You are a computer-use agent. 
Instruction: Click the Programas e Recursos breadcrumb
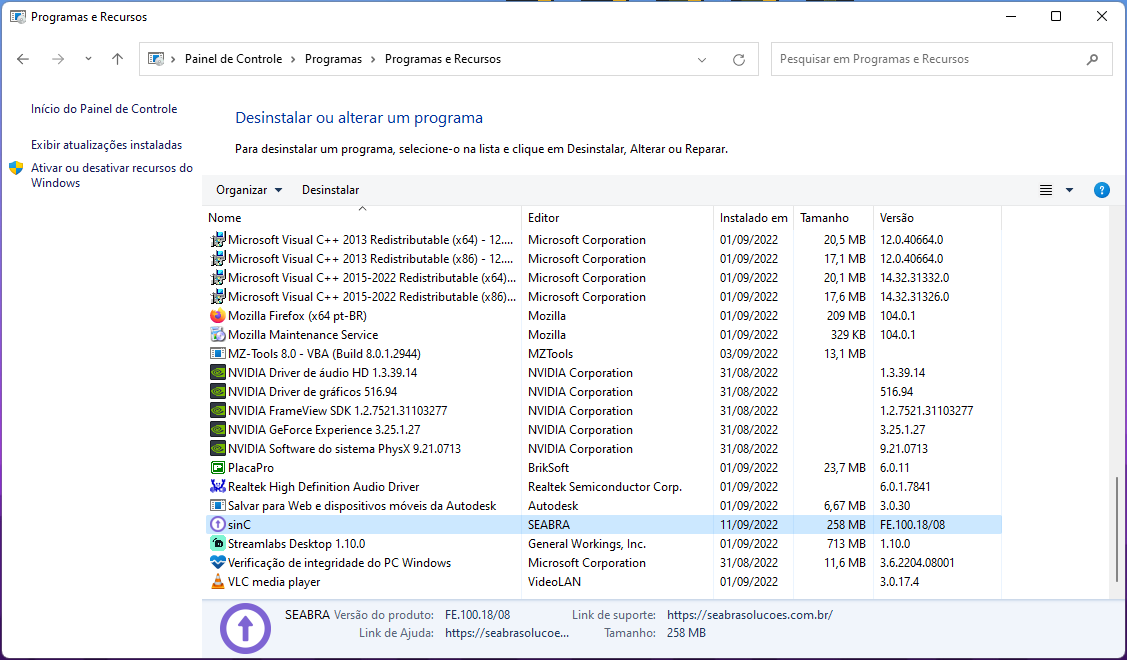(x=443, y=59)
